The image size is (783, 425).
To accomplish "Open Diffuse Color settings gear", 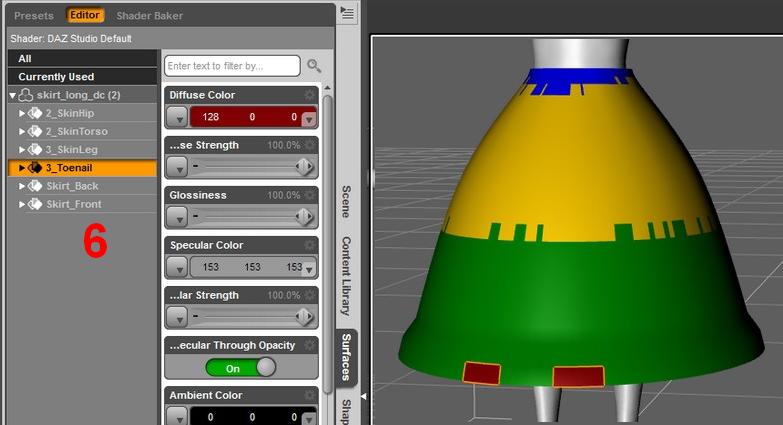I will tap(310, 95).
